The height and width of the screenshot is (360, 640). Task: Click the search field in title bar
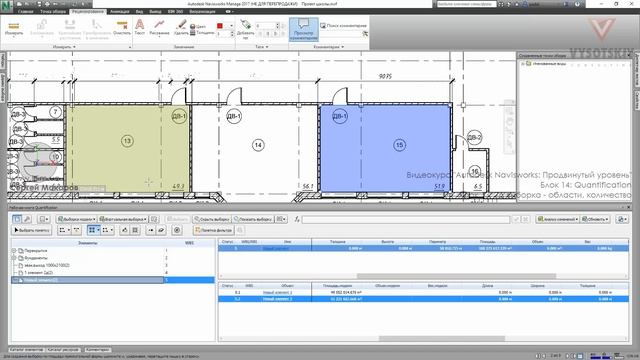click(466, 4)
